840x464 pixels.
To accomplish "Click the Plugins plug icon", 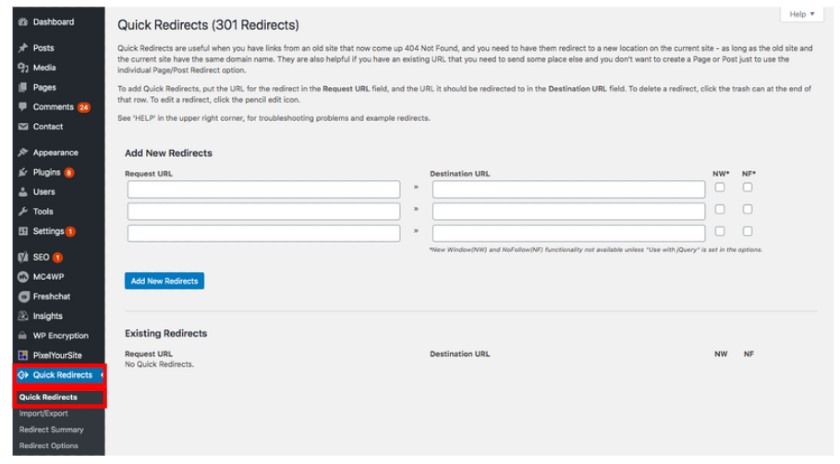I will 22,172.
